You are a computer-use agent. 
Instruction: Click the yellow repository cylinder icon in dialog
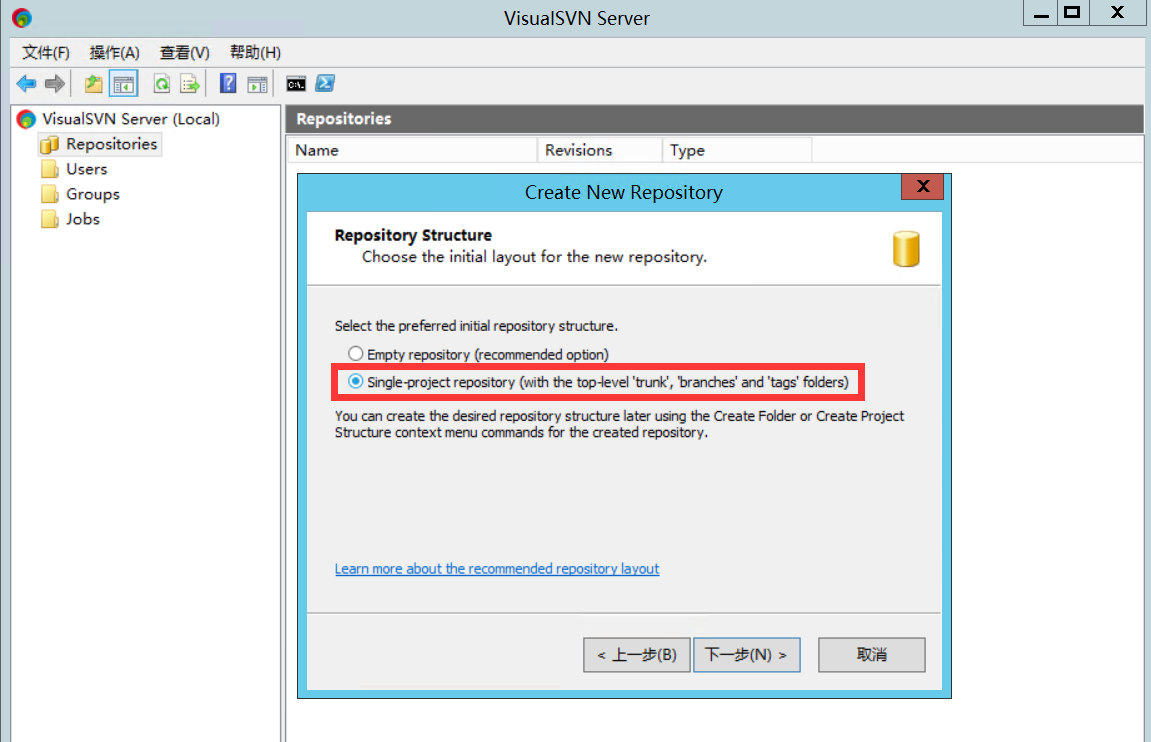906,249
